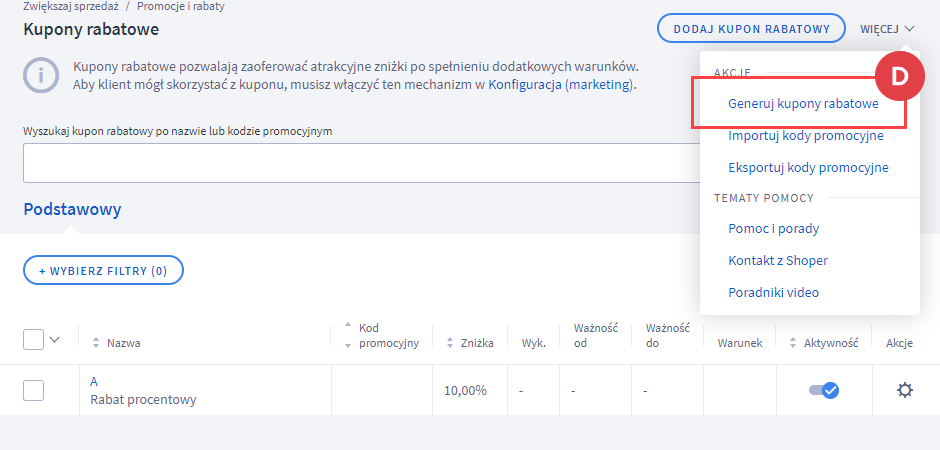Click Dodaj kupon rabatowy button
This screenshot has width=940, height=450.
[751, 29]
